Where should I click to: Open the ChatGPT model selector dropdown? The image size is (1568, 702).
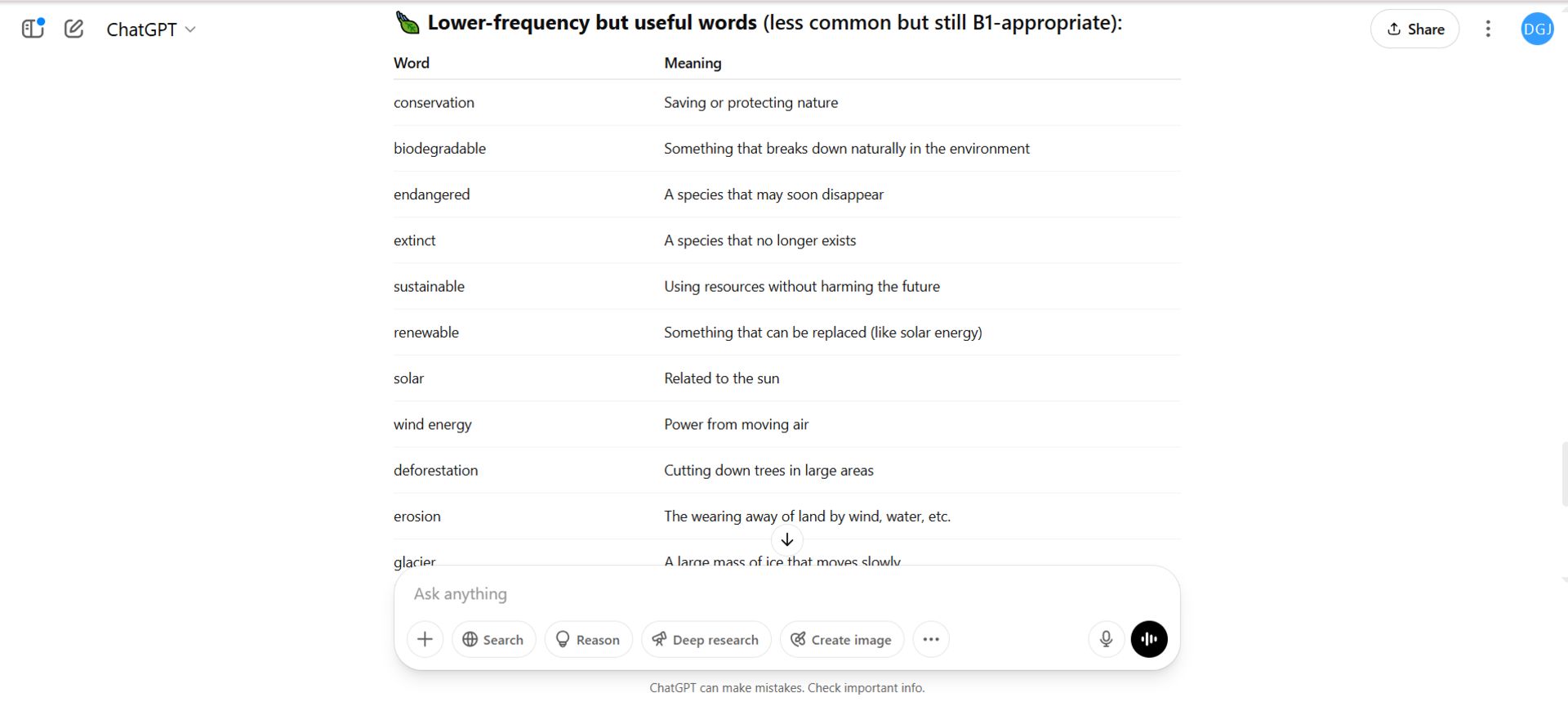(x=151, y=29)
